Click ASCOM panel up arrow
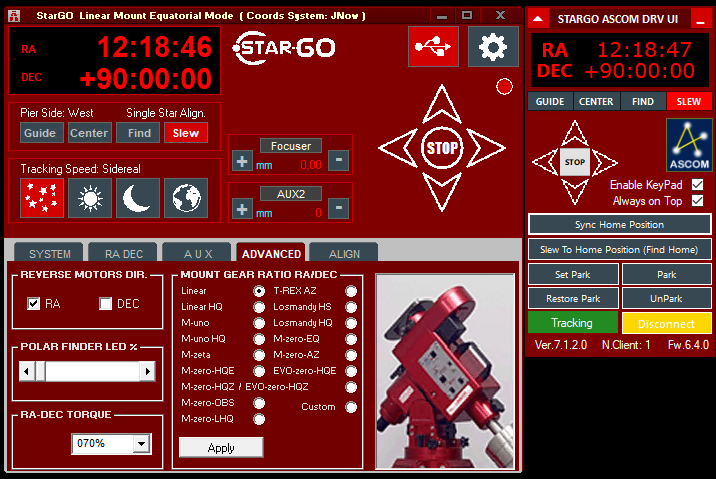Viewport: 716px width, 479px height. 575,133
